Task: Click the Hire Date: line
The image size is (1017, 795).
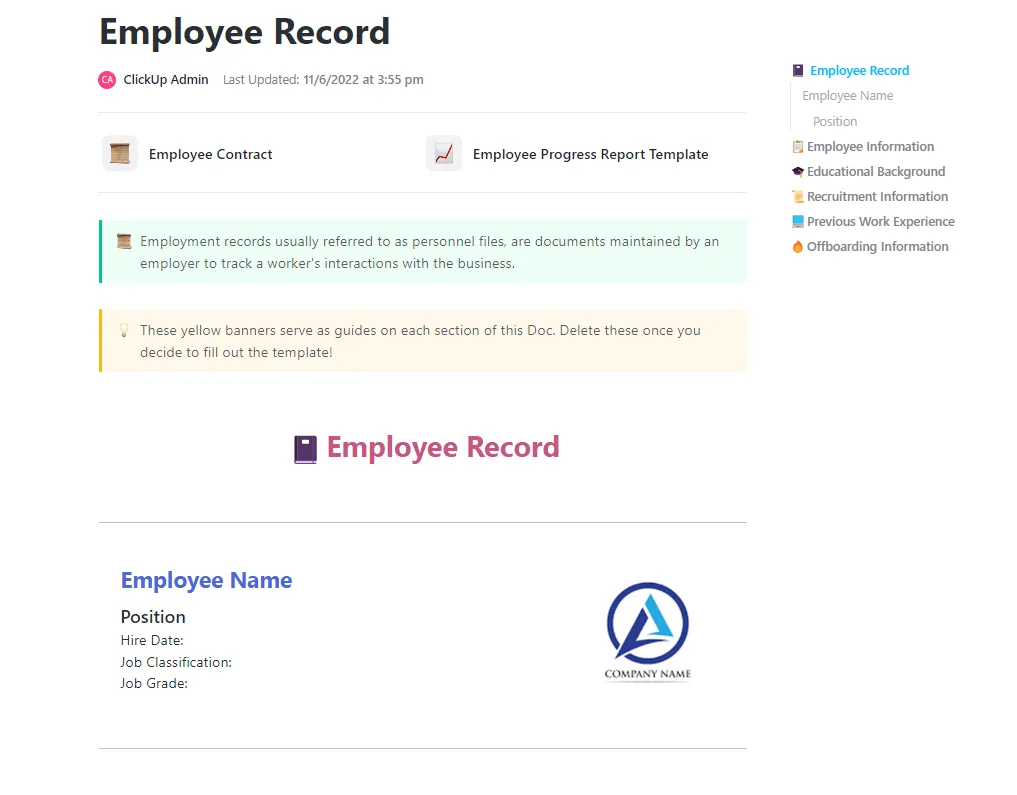Action: [x=152, y=641]
